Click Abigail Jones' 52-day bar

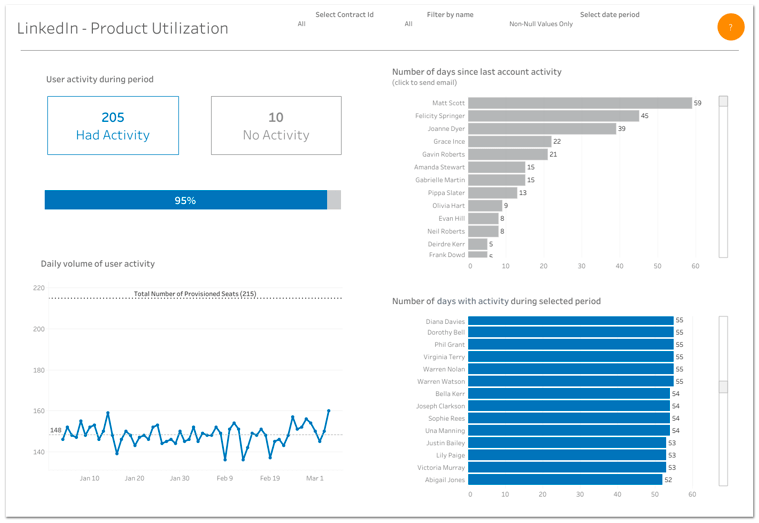tap(565, 479)
